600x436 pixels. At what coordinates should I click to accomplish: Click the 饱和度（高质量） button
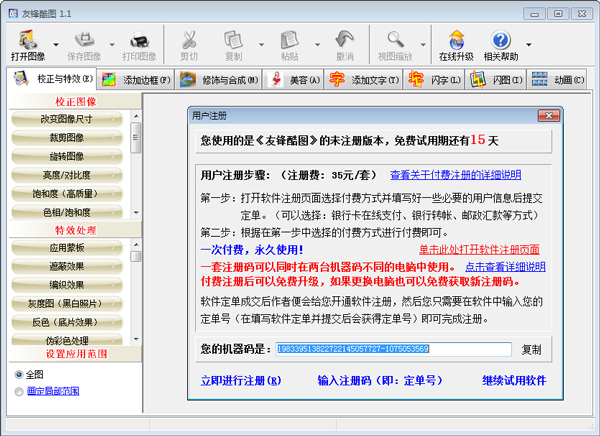click(x=67, y=194)
